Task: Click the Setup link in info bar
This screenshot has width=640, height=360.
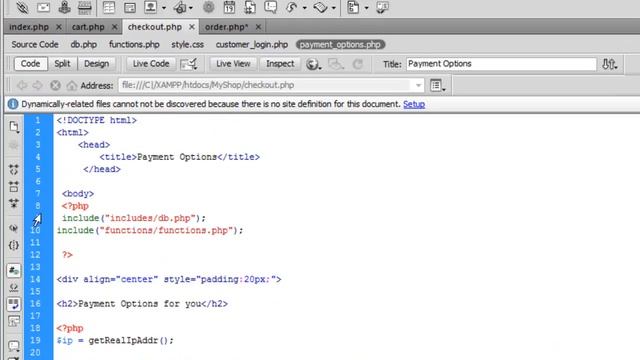Action: pos(414,104)
